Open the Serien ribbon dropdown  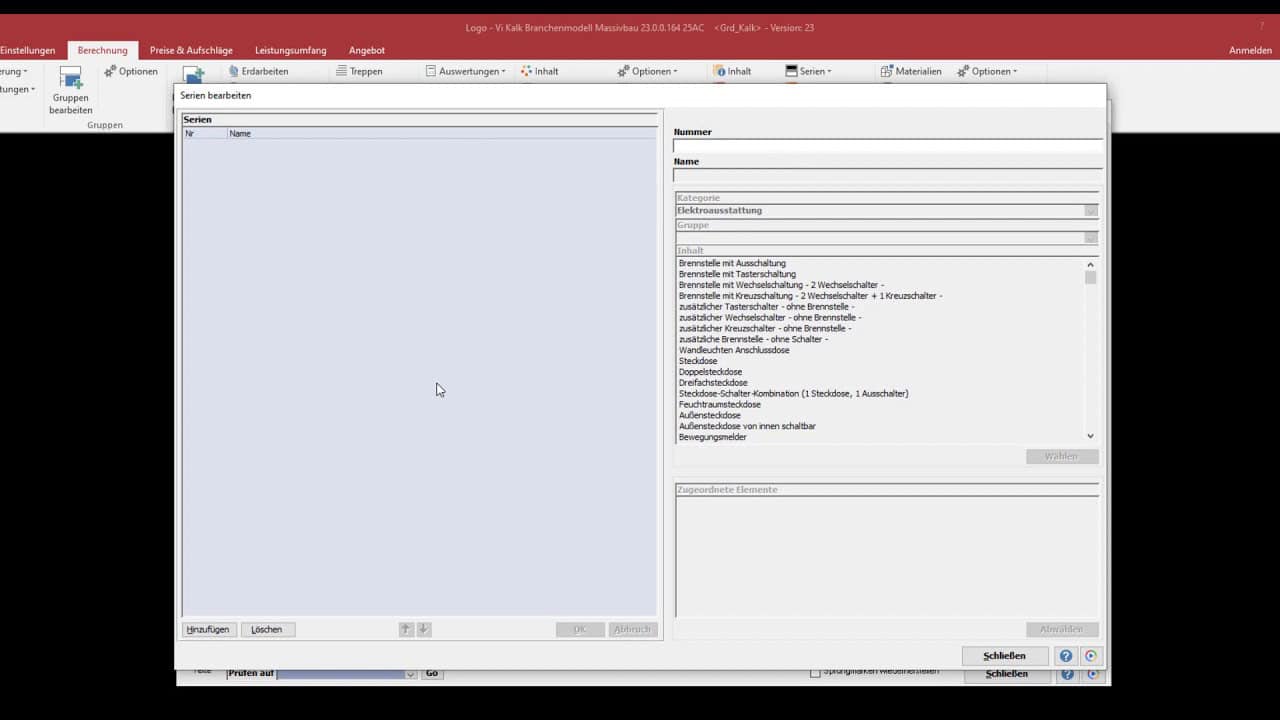[x=808, y=71]
